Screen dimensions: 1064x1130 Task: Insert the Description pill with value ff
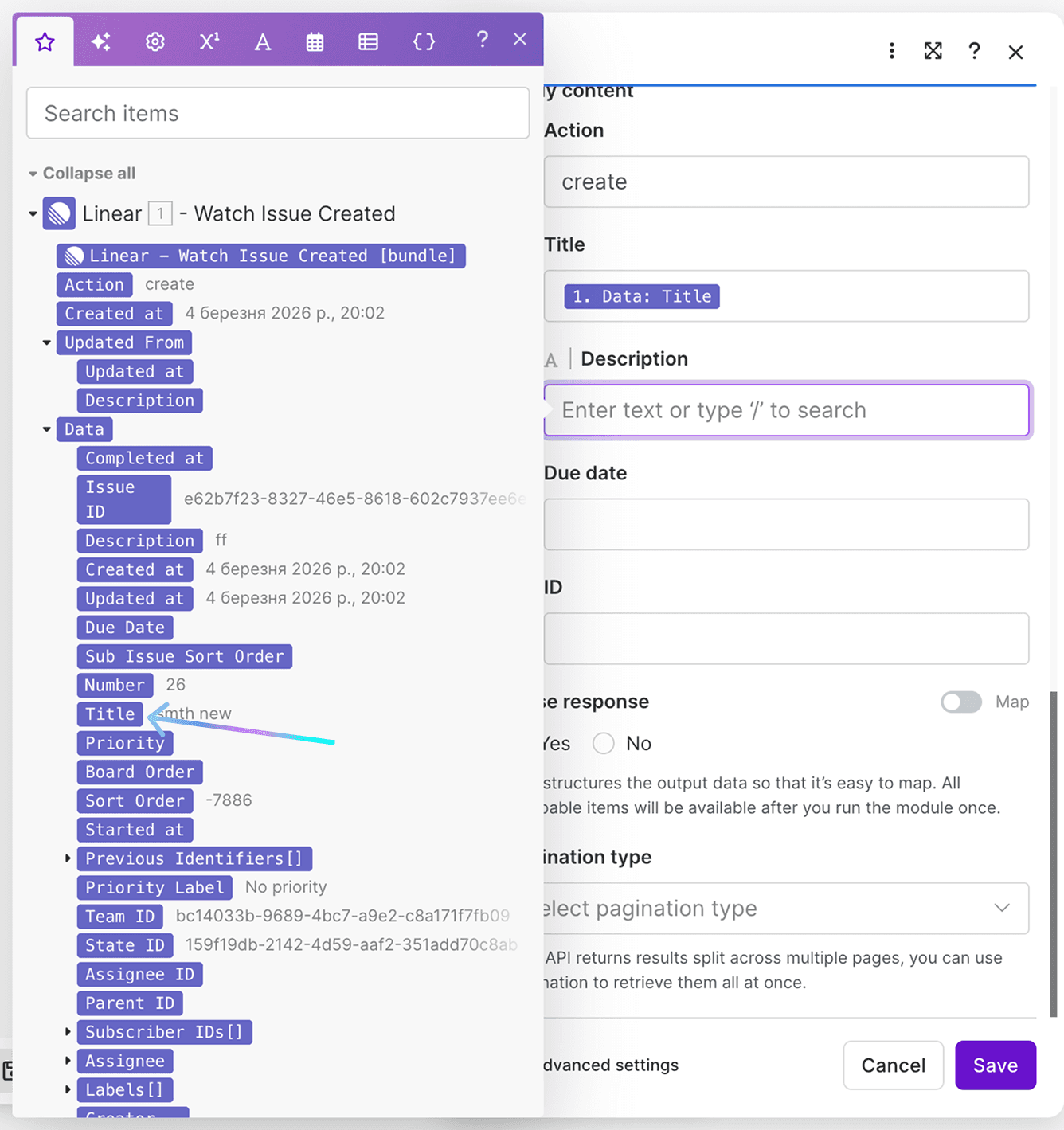139,541
